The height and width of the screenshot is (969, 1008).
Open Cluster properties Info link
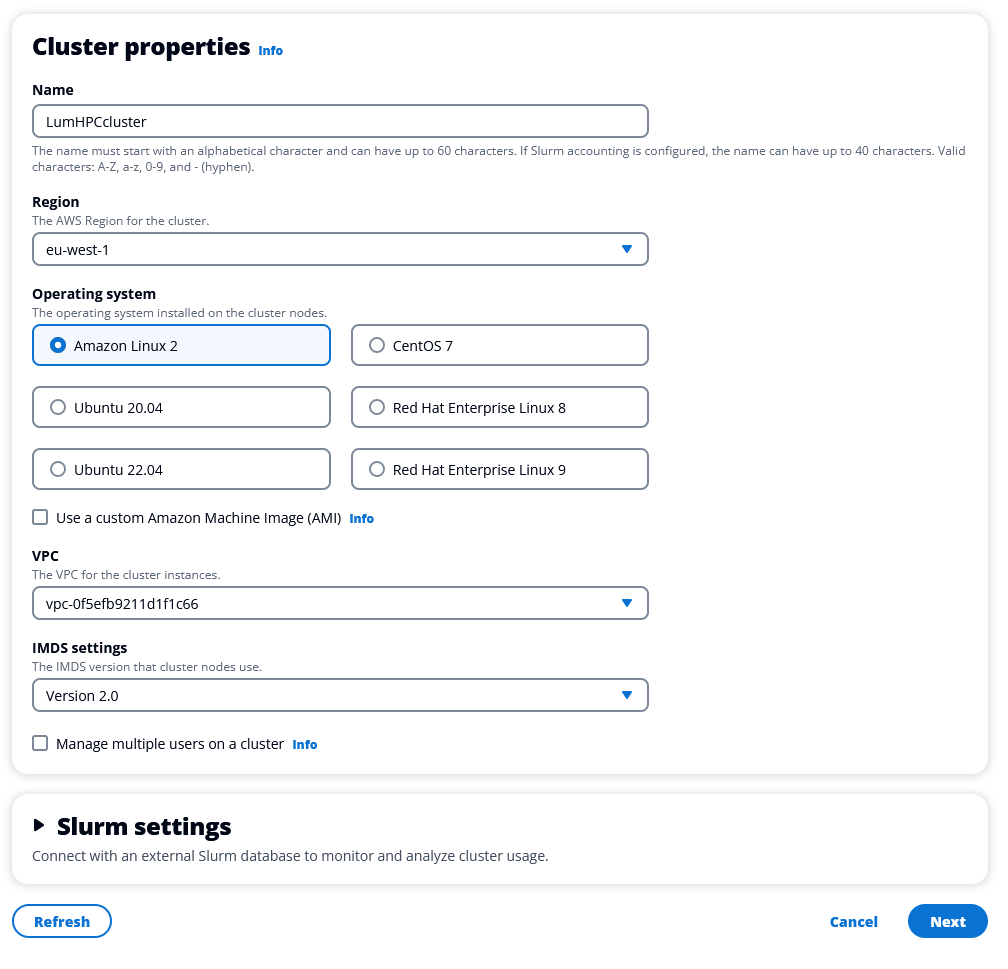pyautogui.click(x=270, y=50)
